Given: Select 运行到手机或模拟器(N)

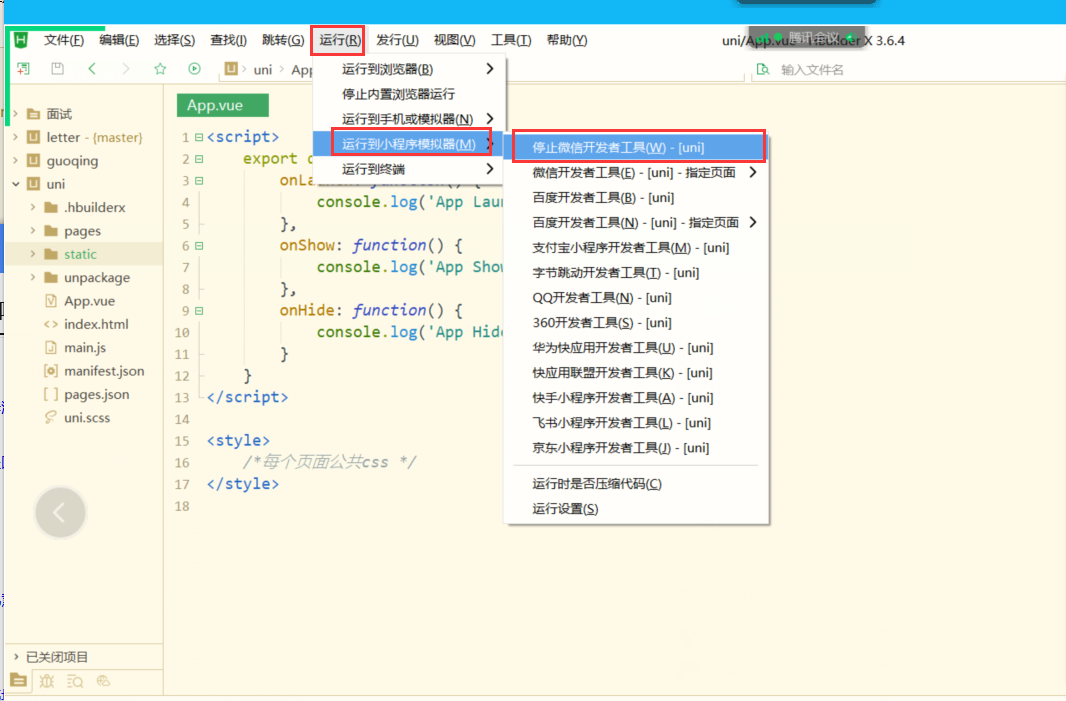Looking at the screenshot, I should (x=409, y=119).
